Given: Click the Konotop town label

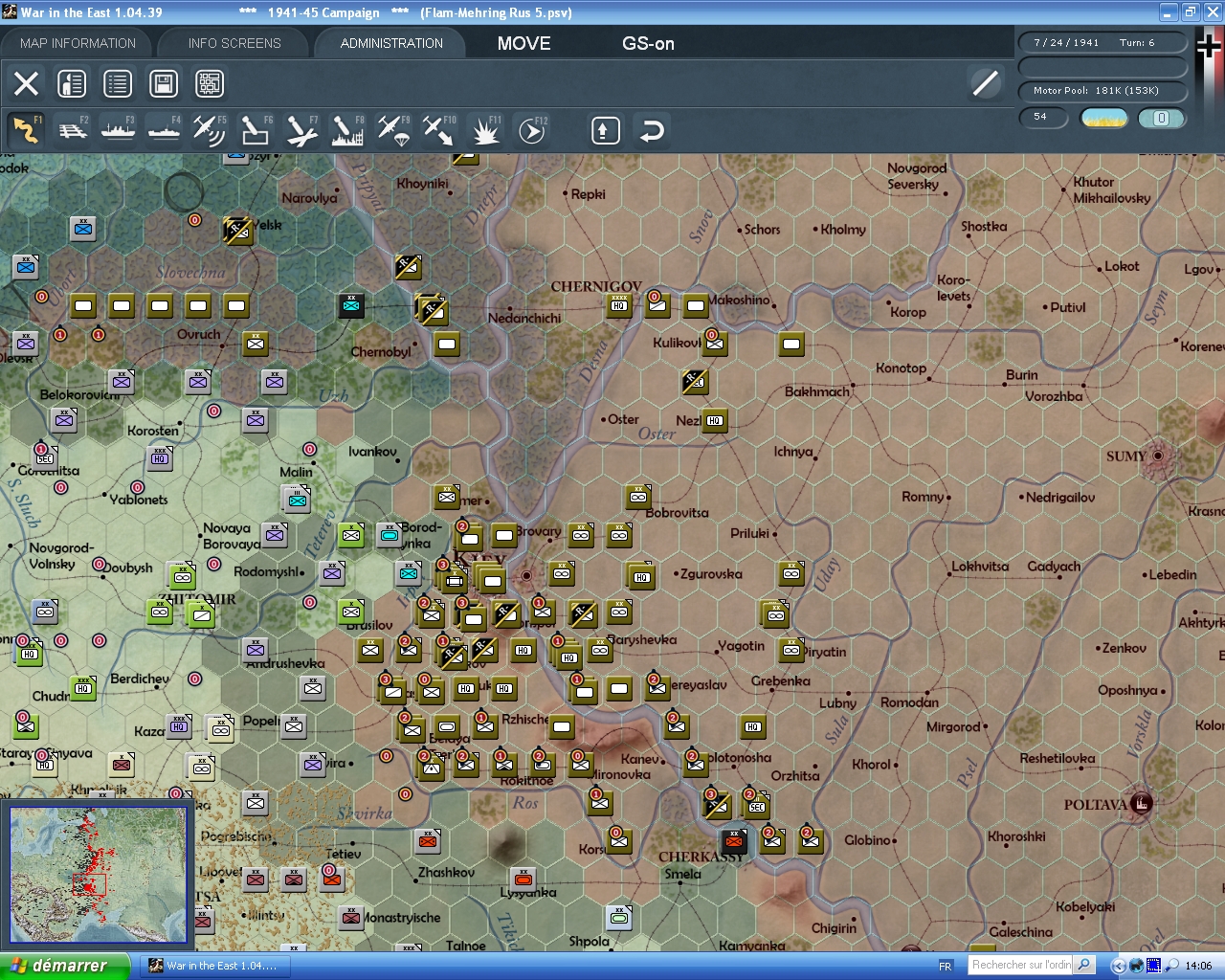Looking at the screenshot, I should [901, 368].
